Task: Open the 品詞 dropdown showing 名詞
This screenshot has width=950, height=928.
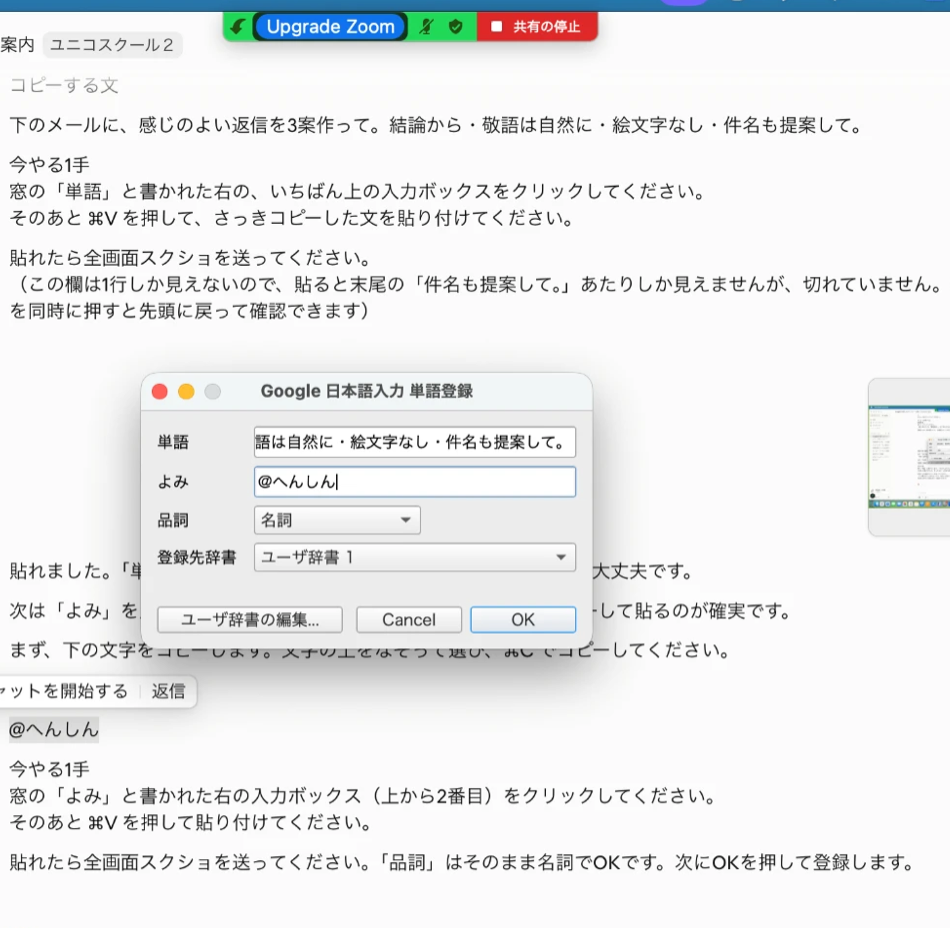Action: click(337, 520)
